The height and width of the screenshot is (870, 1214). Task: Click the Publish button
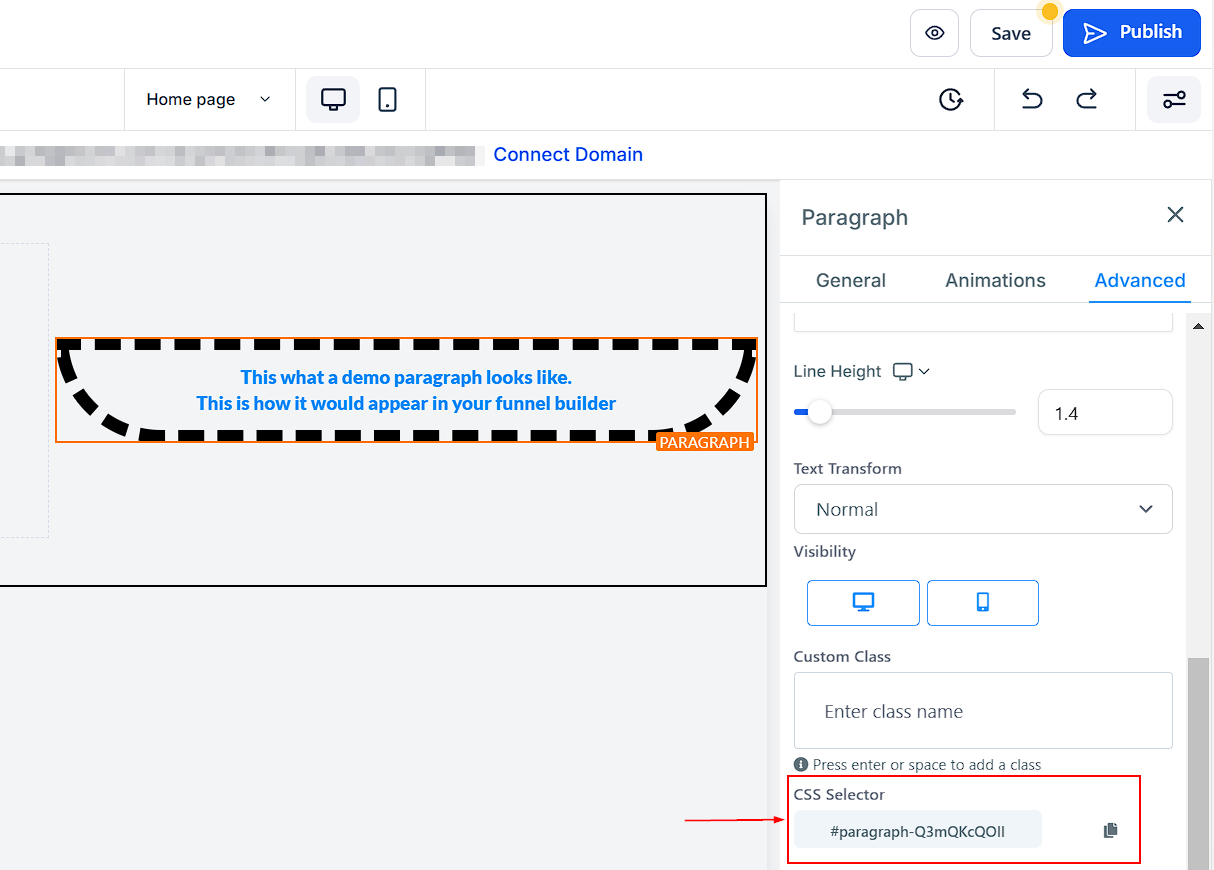tap(1131, 33)
